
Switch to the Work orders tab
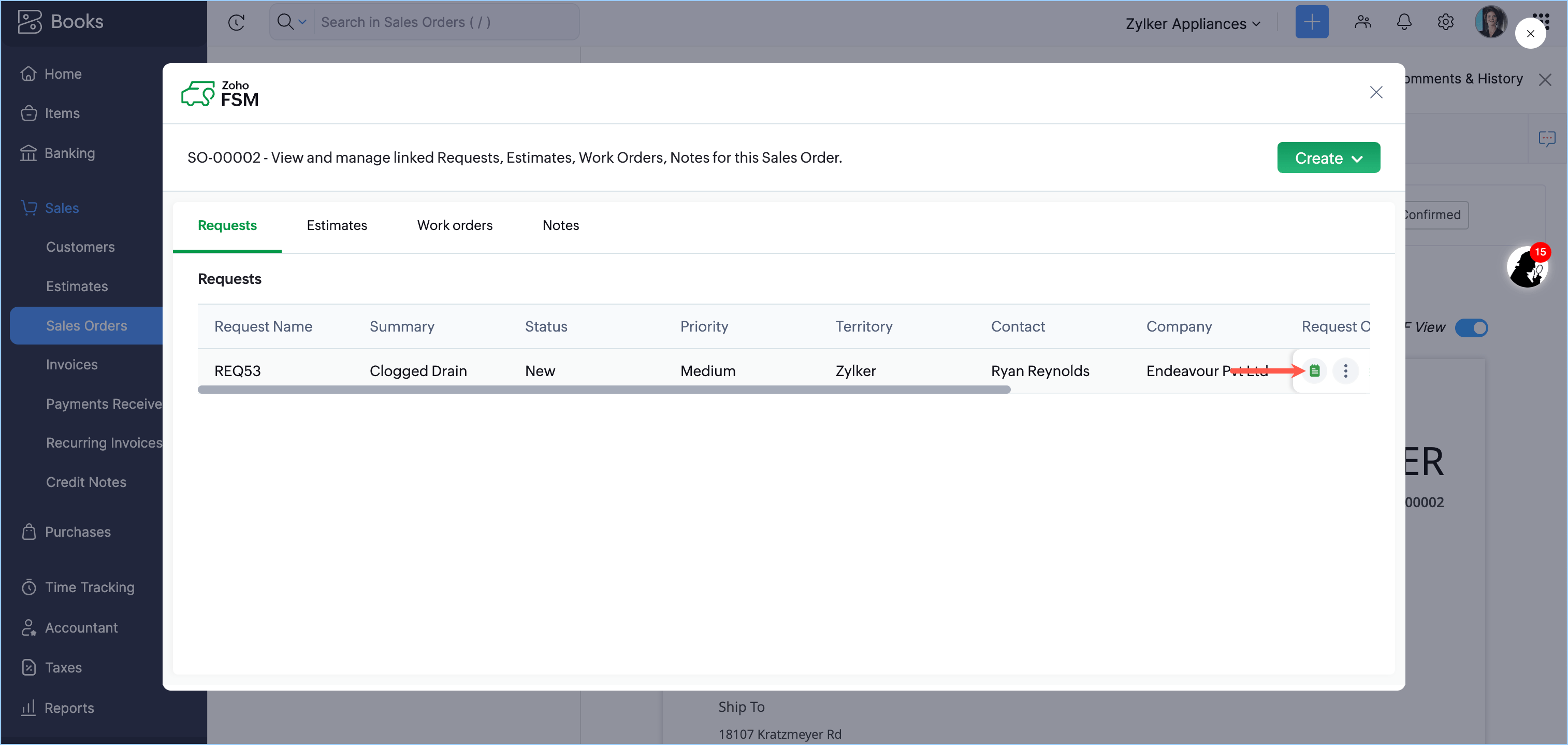[x=454, y=225]
